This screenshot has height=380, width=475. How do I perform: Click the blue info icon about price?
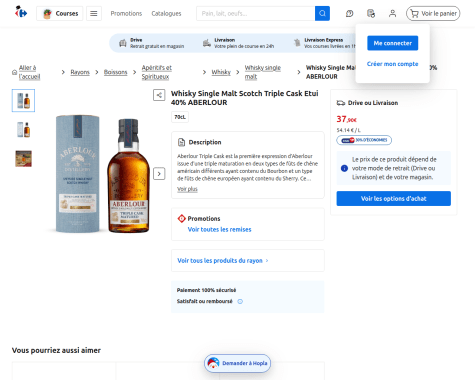pyautogui.click(x=344, y=168)
